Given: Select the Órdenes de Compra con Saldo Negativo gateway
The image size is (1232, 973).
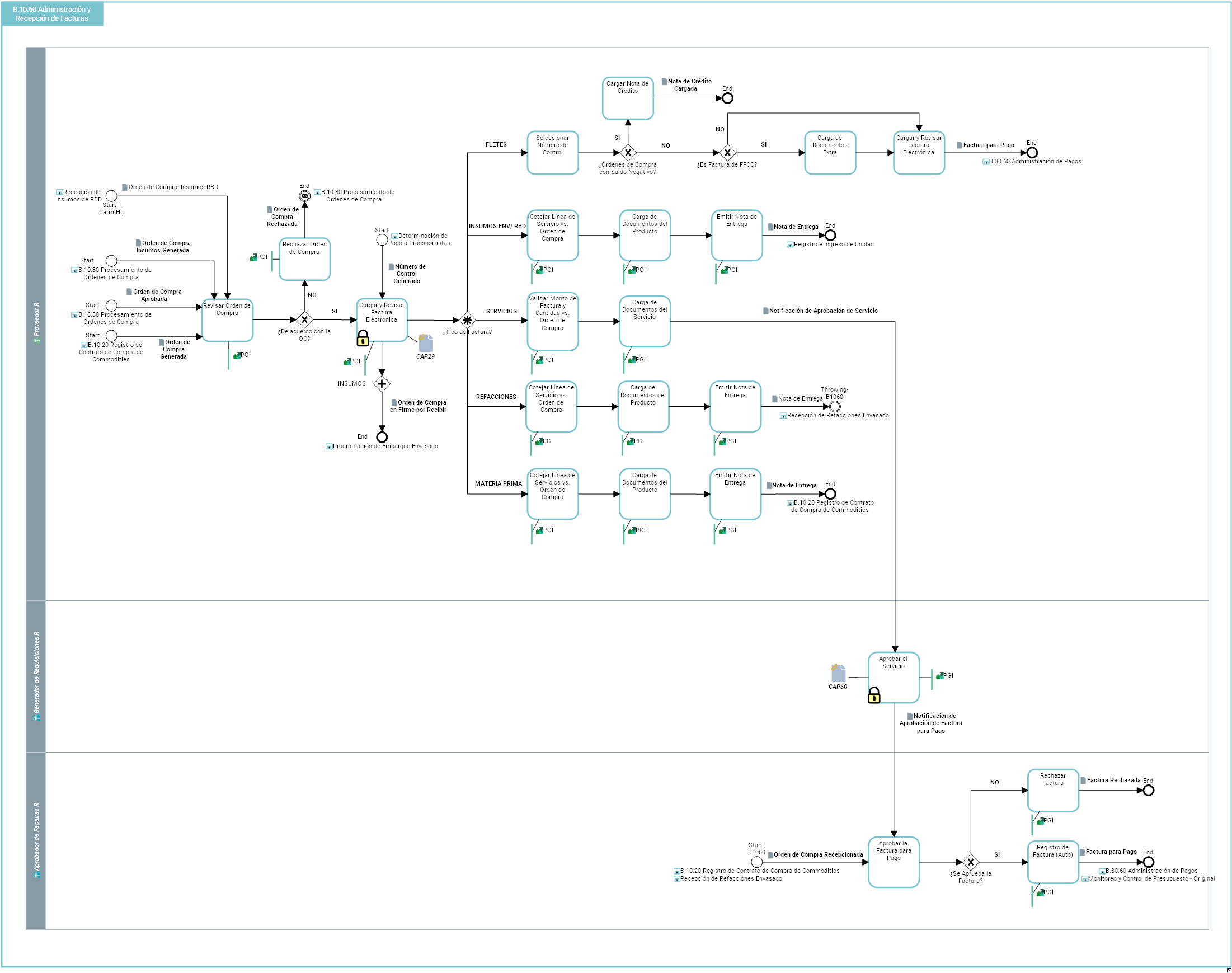Looking at the screenshot, I should click(x=628, y=153).
